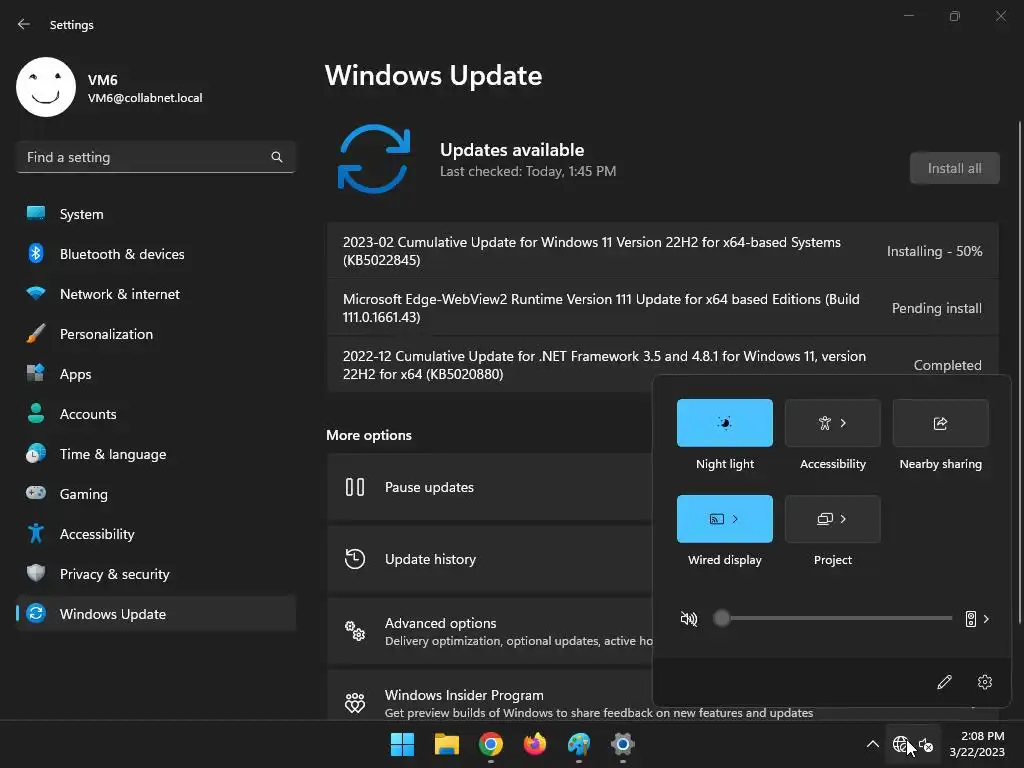Viewport: 1024px width, 768px height.
Task: Open Update history
Action: [490, 559]
